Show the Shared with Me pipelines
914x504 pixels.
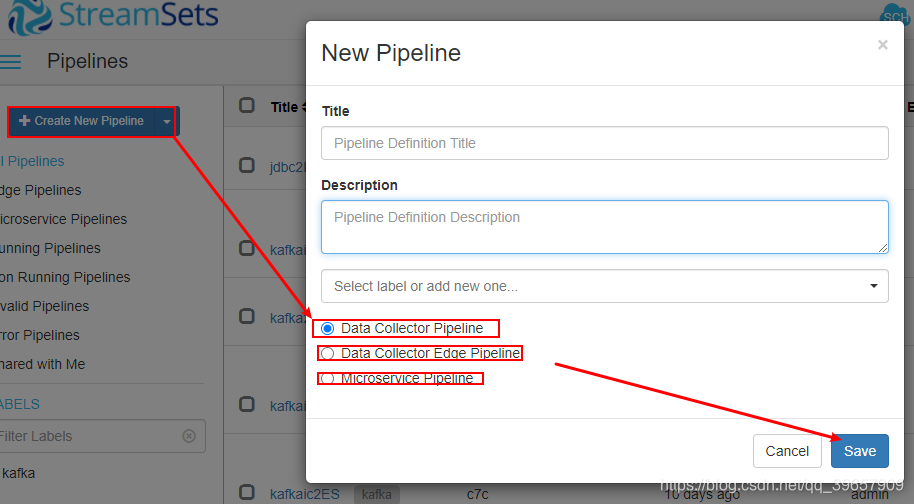(x=43, y=364)
